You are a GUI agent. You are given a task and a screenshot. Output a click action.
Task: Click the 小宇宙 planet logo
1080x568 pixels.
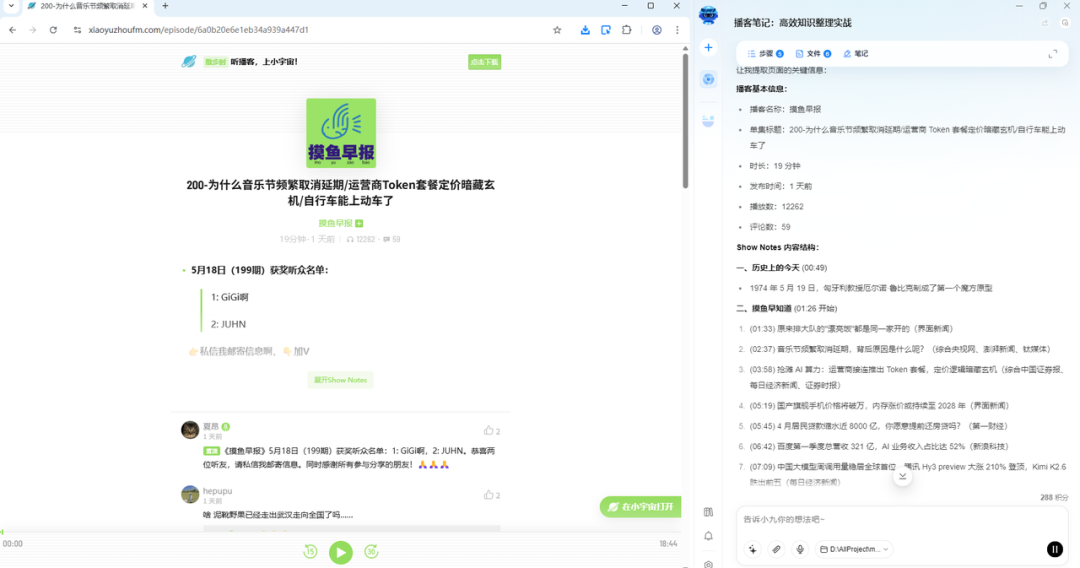(189, 61)
